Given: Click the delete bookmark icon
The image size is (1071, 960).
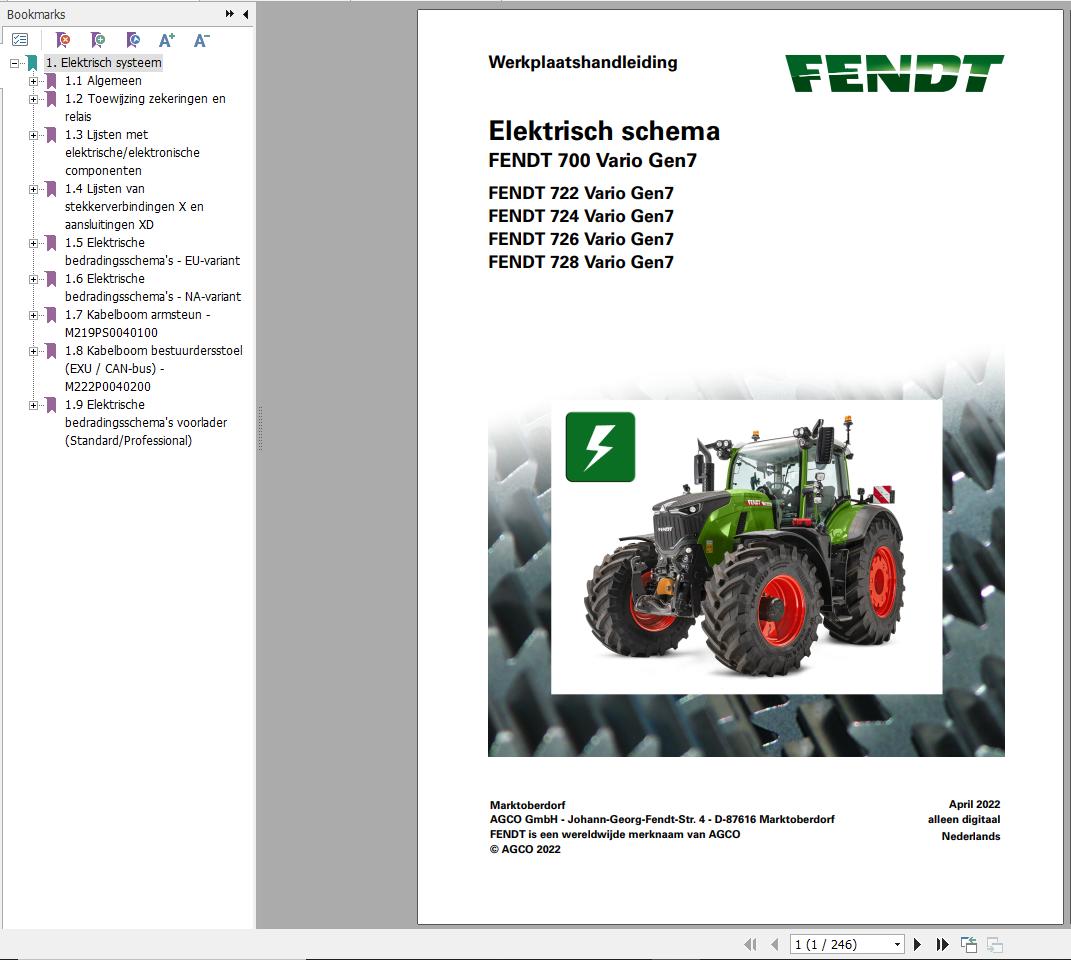Looking at the screenshot, I should [x=63, y=40].
